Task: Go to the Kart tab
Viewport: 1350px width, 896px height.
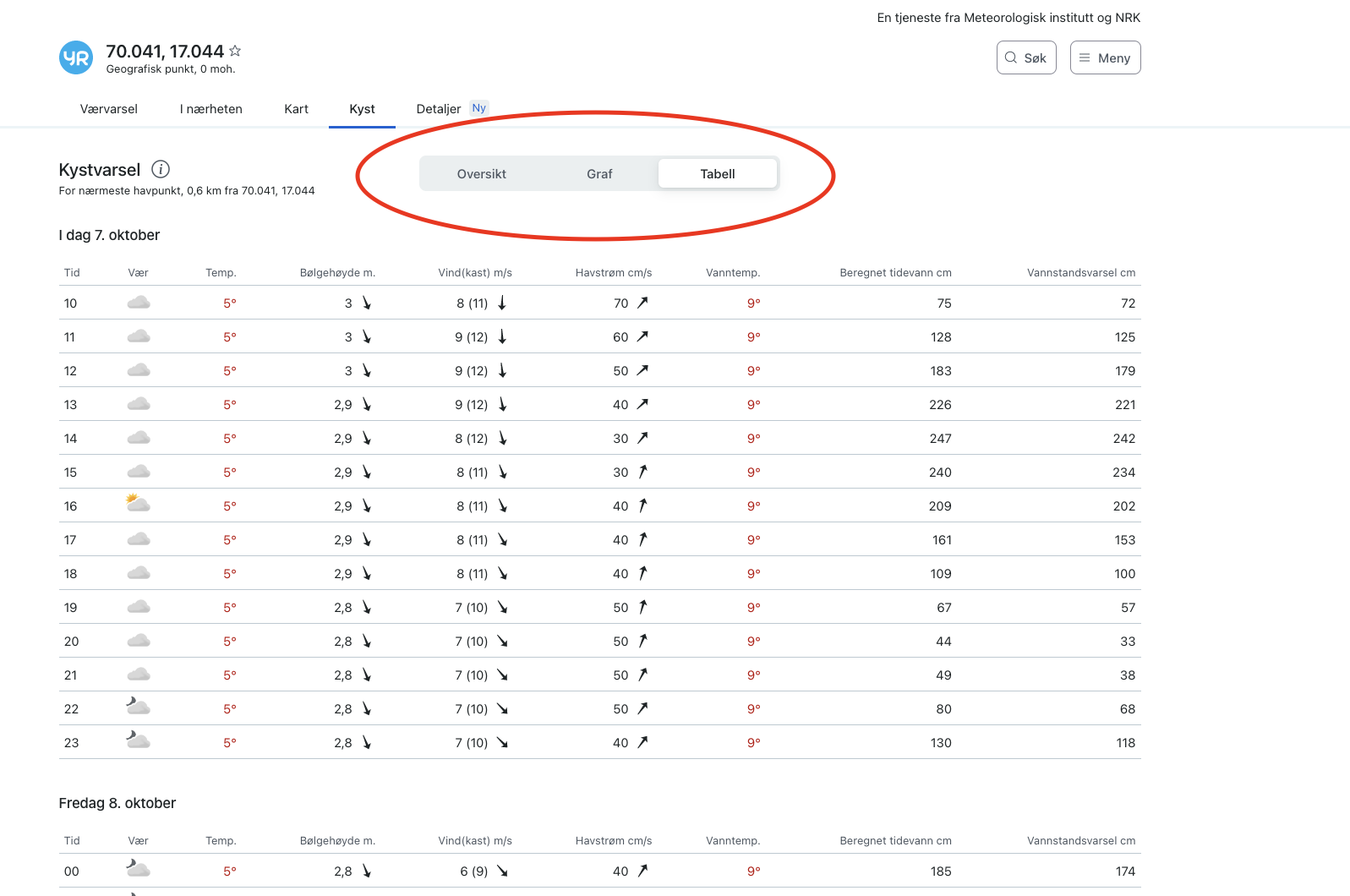Action: (296, 109)
